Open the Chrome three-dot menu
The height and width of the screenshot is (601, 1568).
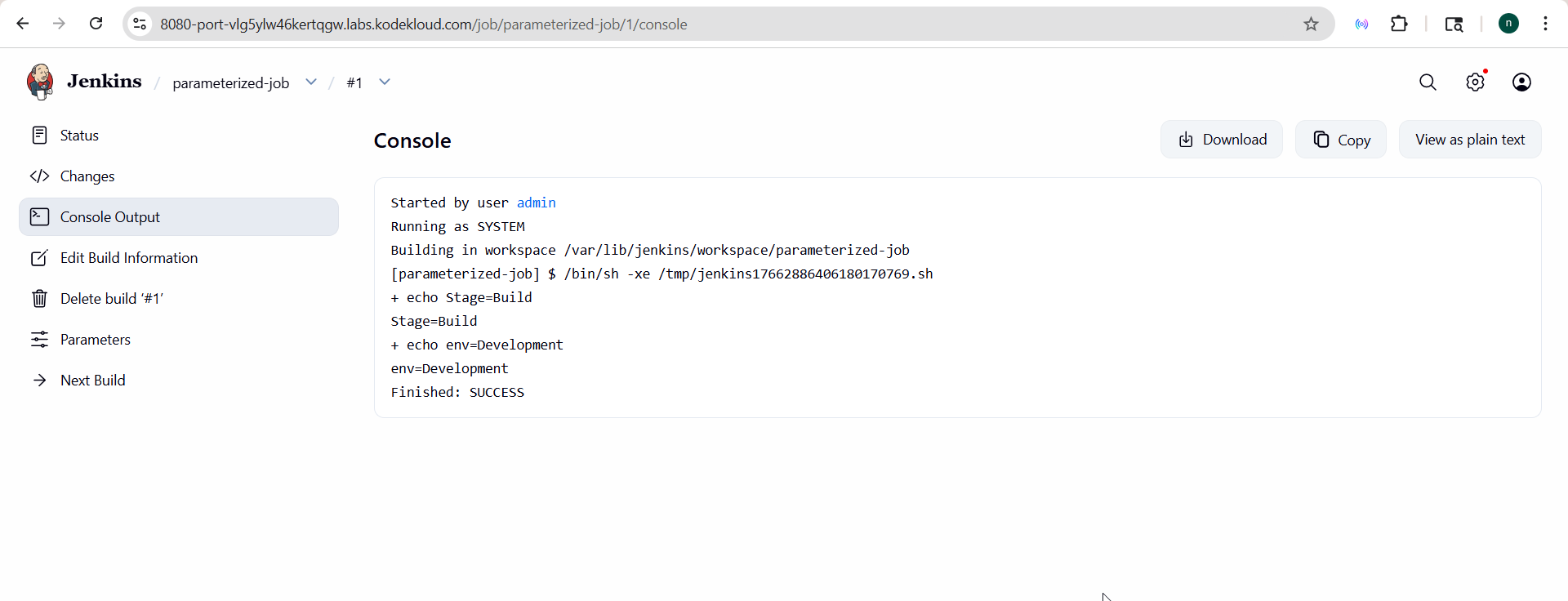[1545, 24]
